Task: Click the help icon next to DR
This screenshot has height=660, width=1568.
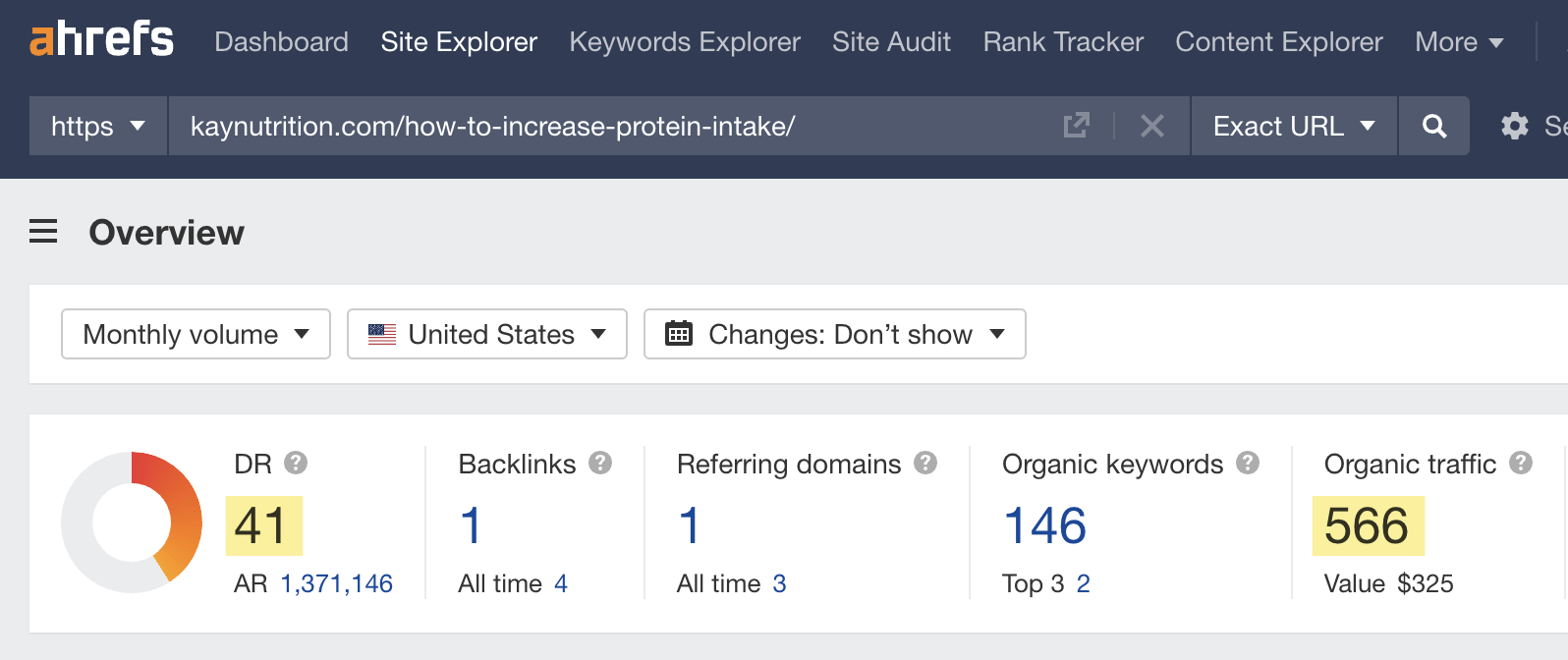Action: pyautogui.click(x=296, y=463)
